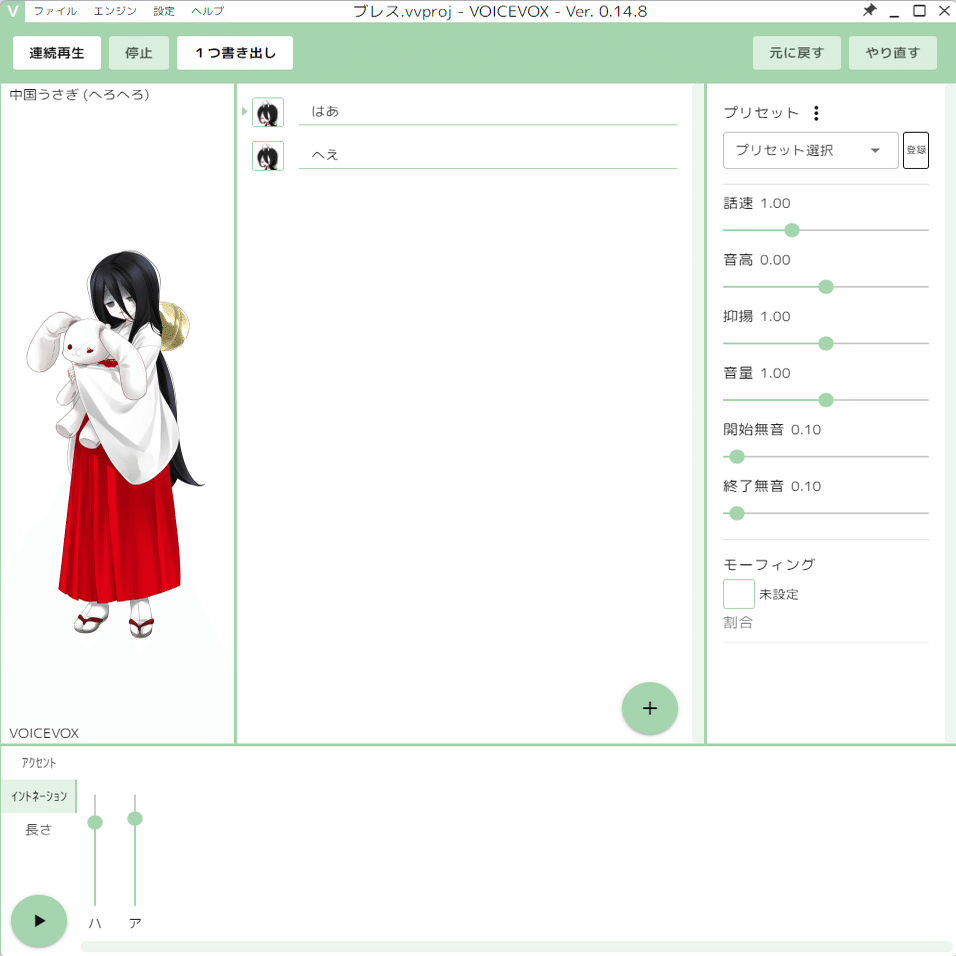Screen dimensions: 956x956
Task: Click the 話速 1.00 value label
Action: click(757, 203)
